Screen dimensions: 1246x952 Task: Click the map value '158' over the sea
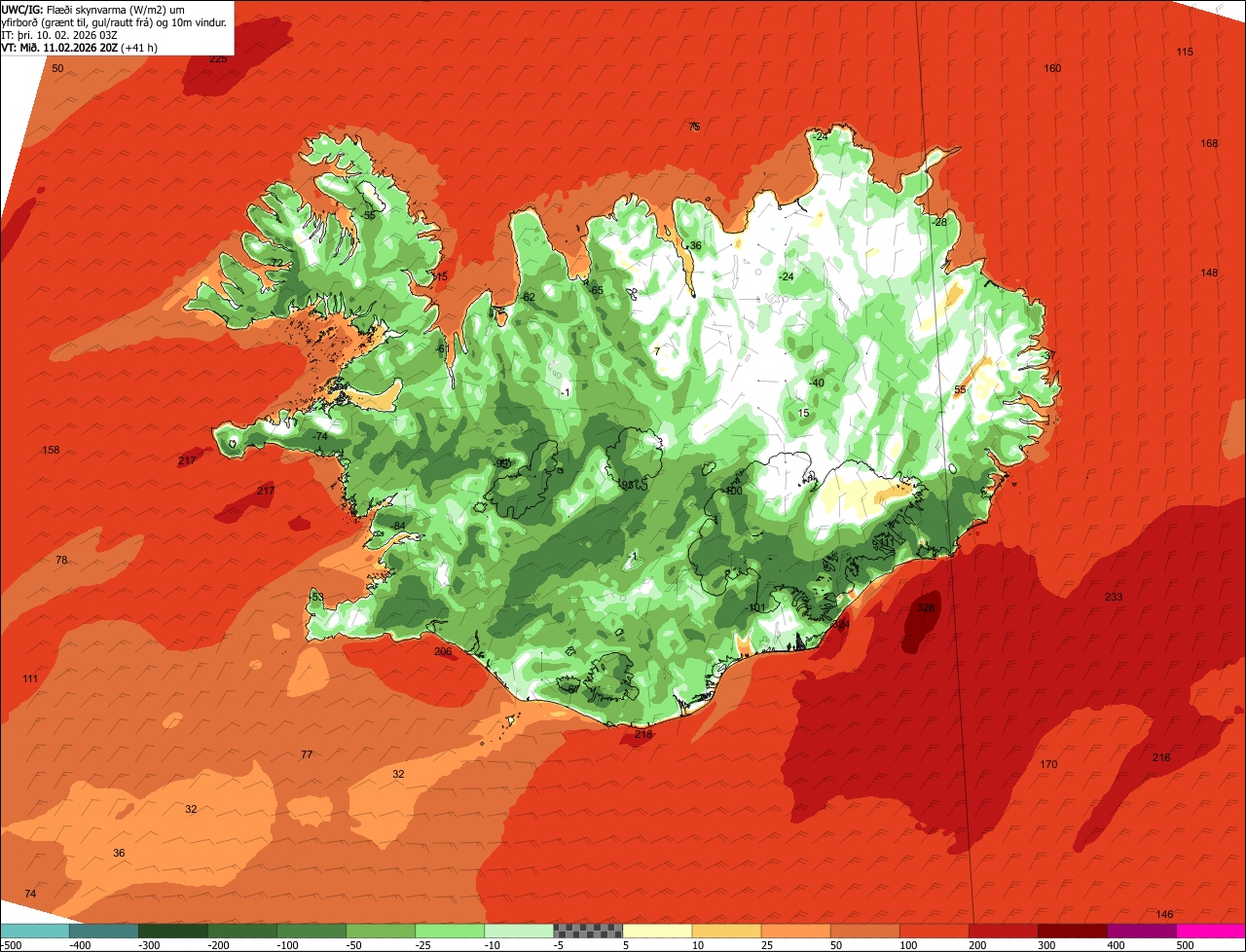51,450
